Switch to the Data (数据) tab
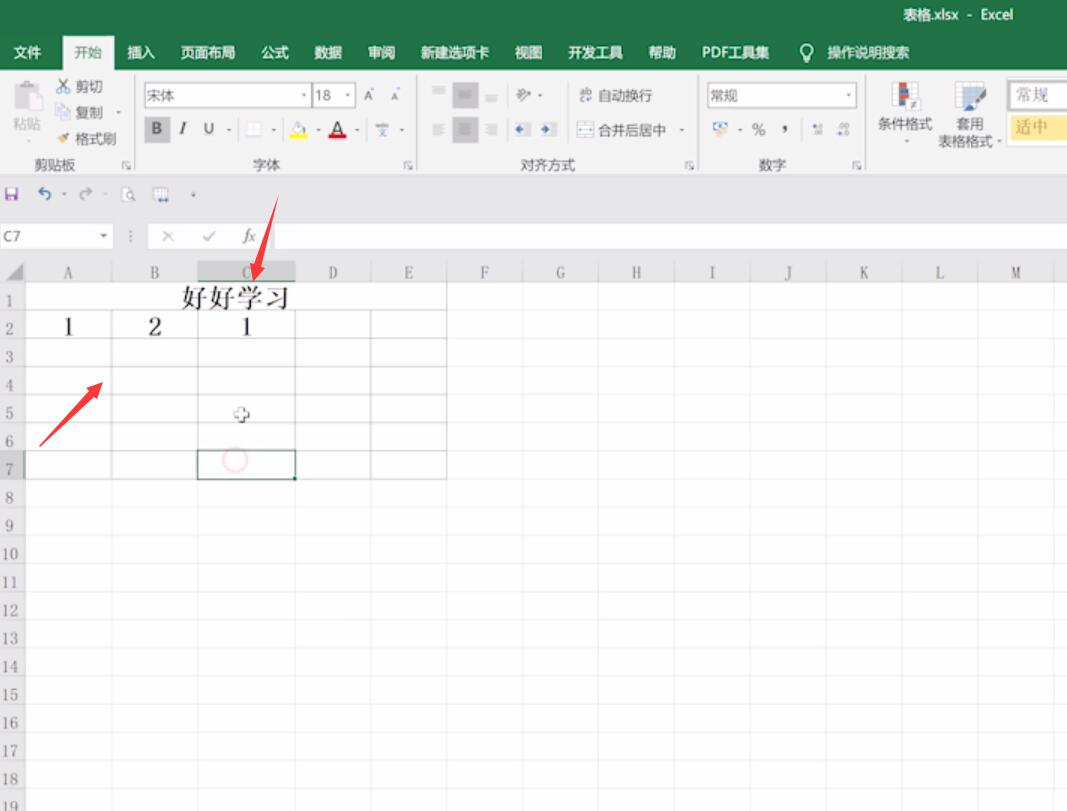The image size is (1067, 811). (328, 52)
